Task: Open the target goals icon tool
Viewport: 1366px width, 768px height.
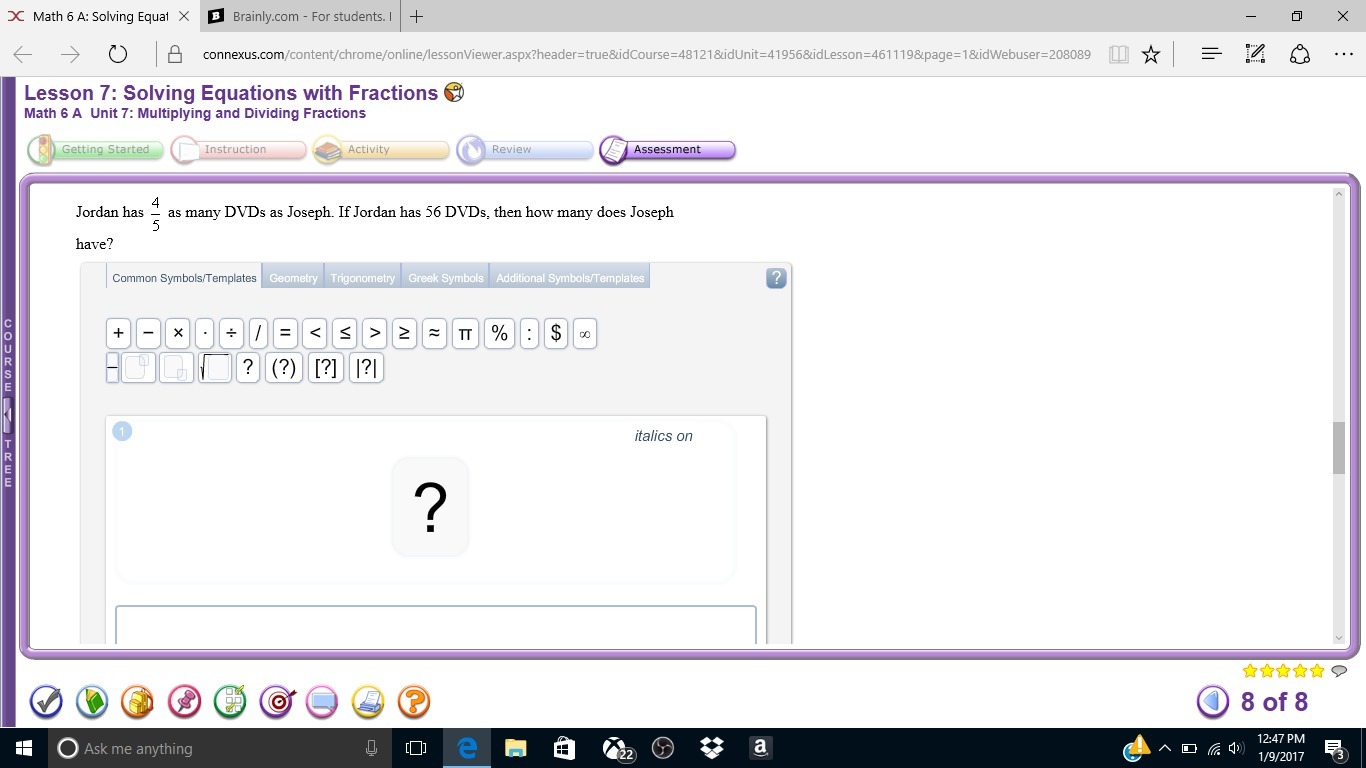Action: (x=276, y=702)
